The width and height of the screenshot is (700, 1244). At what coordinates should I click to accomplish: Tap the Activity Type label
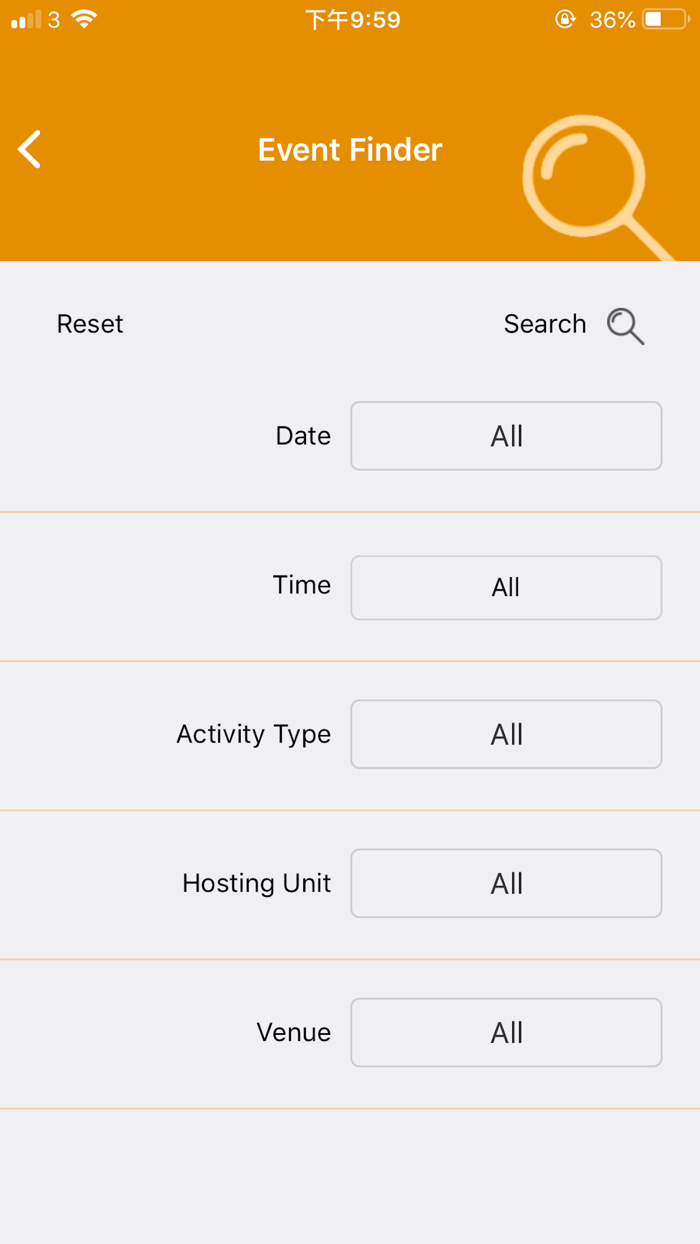(x=253, y=734)
